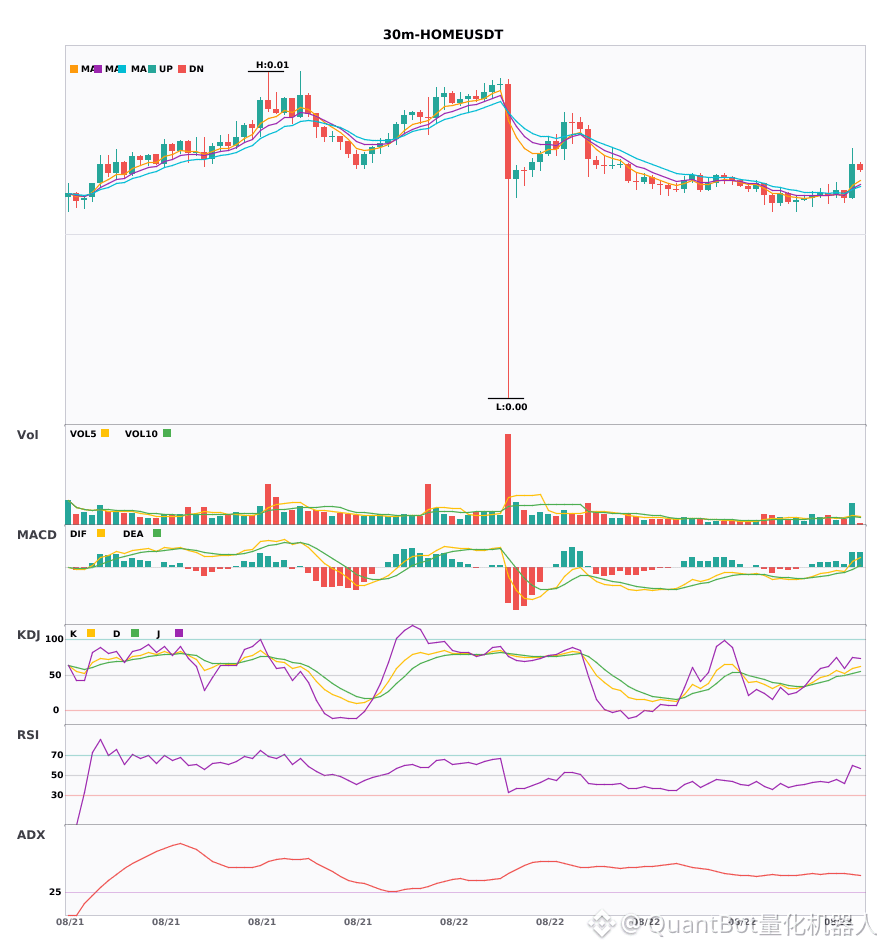Screen dimensions: 885x950
Task: Click the ADX 25 axis label
Action: click(x=55, y=892)
